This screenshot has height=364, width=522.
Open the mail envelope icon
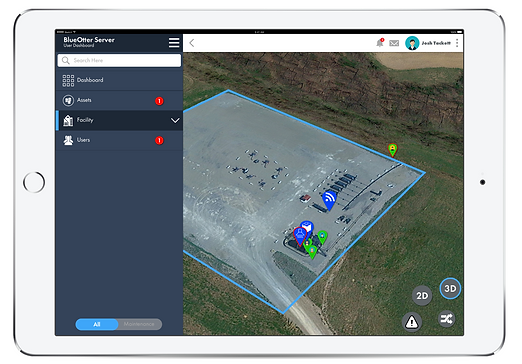coord(394,43)
